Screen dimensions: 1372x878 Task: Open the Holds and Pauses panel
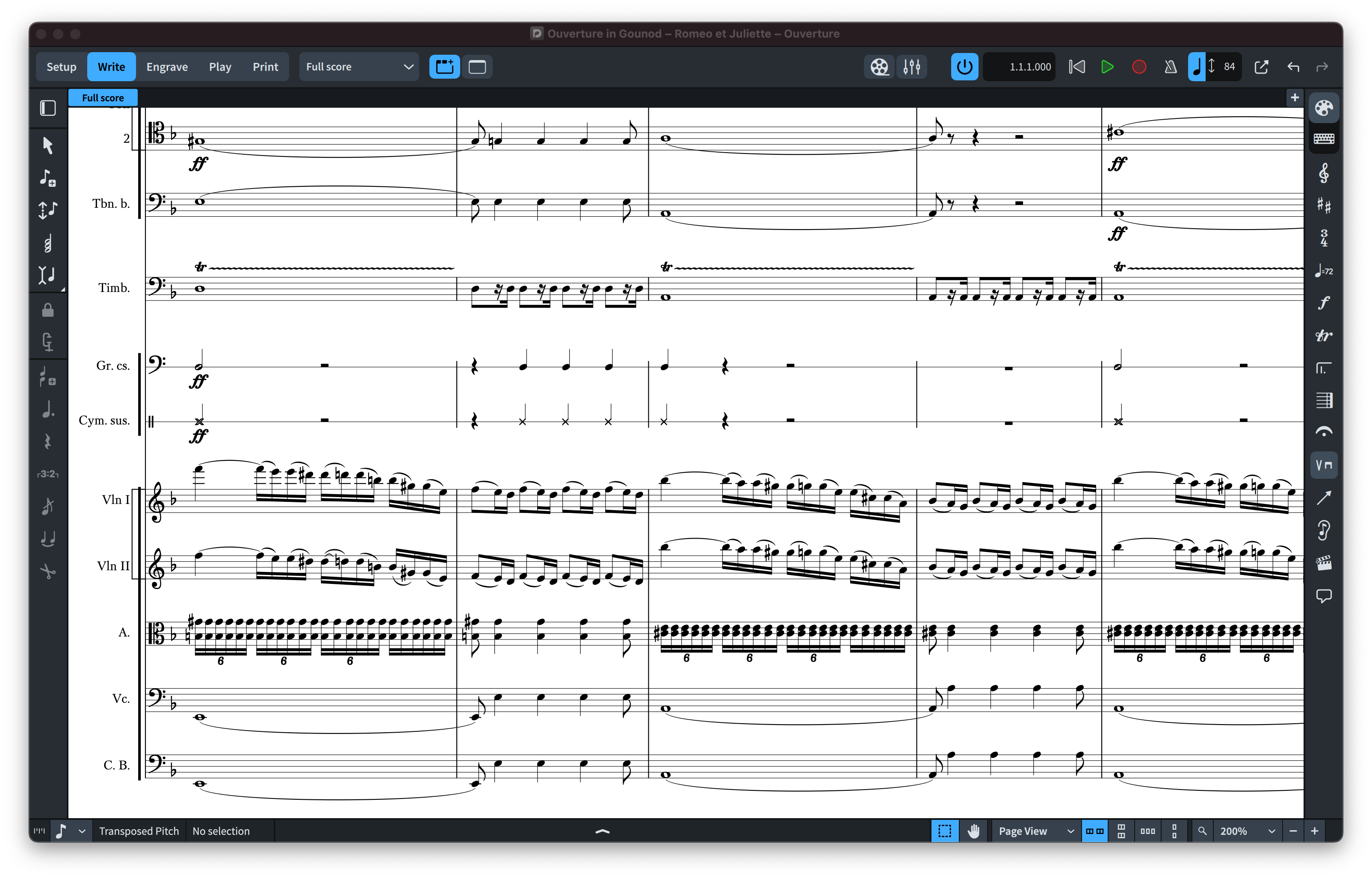1324,433
